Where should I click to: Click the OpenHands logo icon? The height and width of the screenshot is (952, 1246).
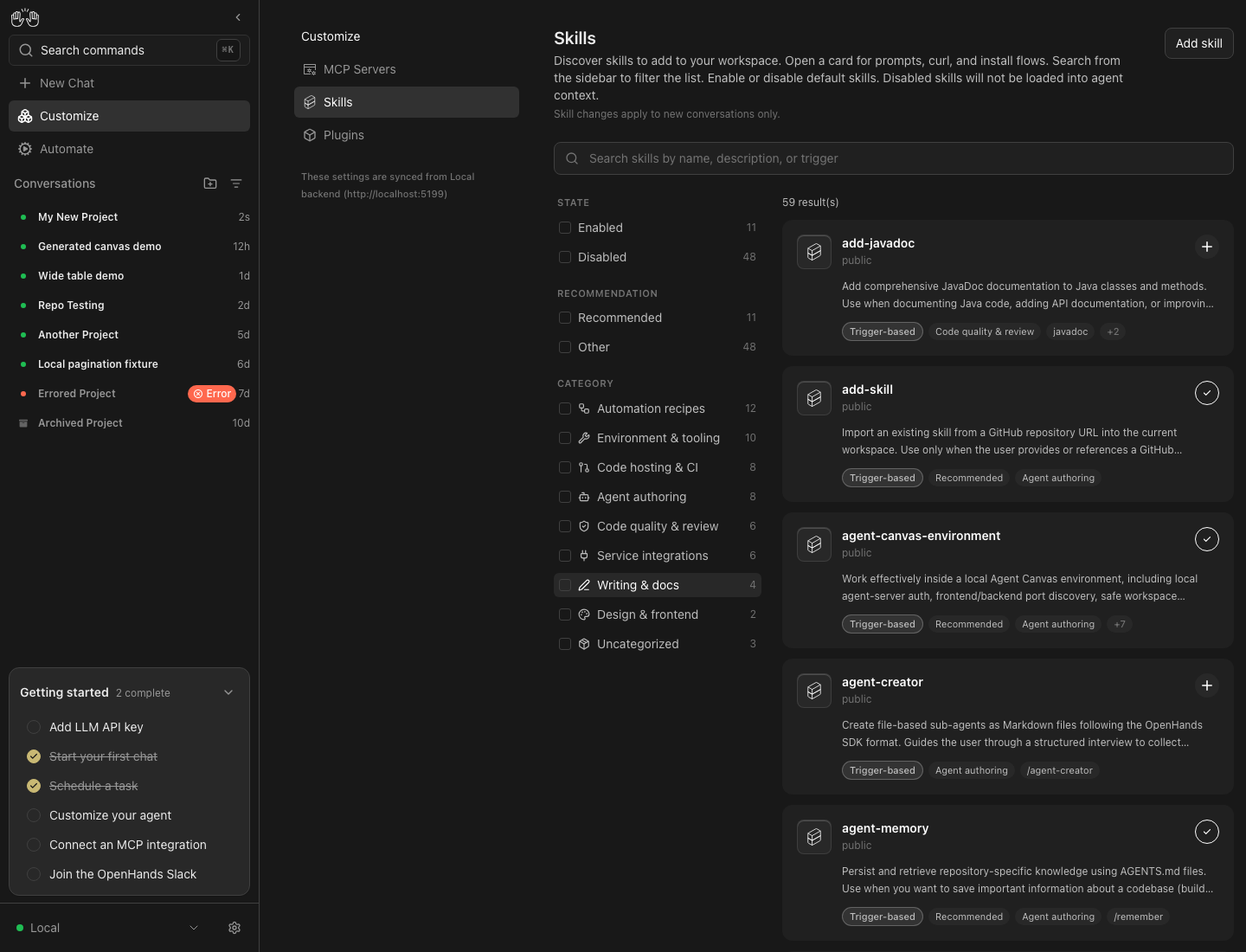click(x=25, y=17)
